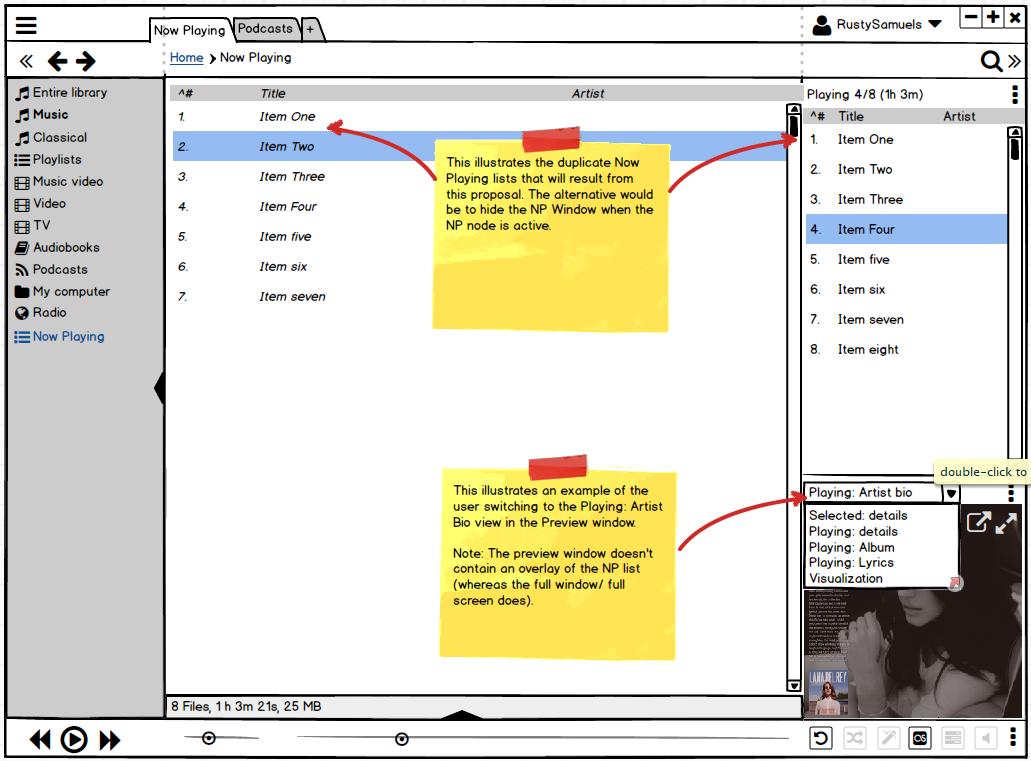Viewport: 1031px width, 761px height.
Task: Select Item Three in the main list
Action: pos(292,177)
